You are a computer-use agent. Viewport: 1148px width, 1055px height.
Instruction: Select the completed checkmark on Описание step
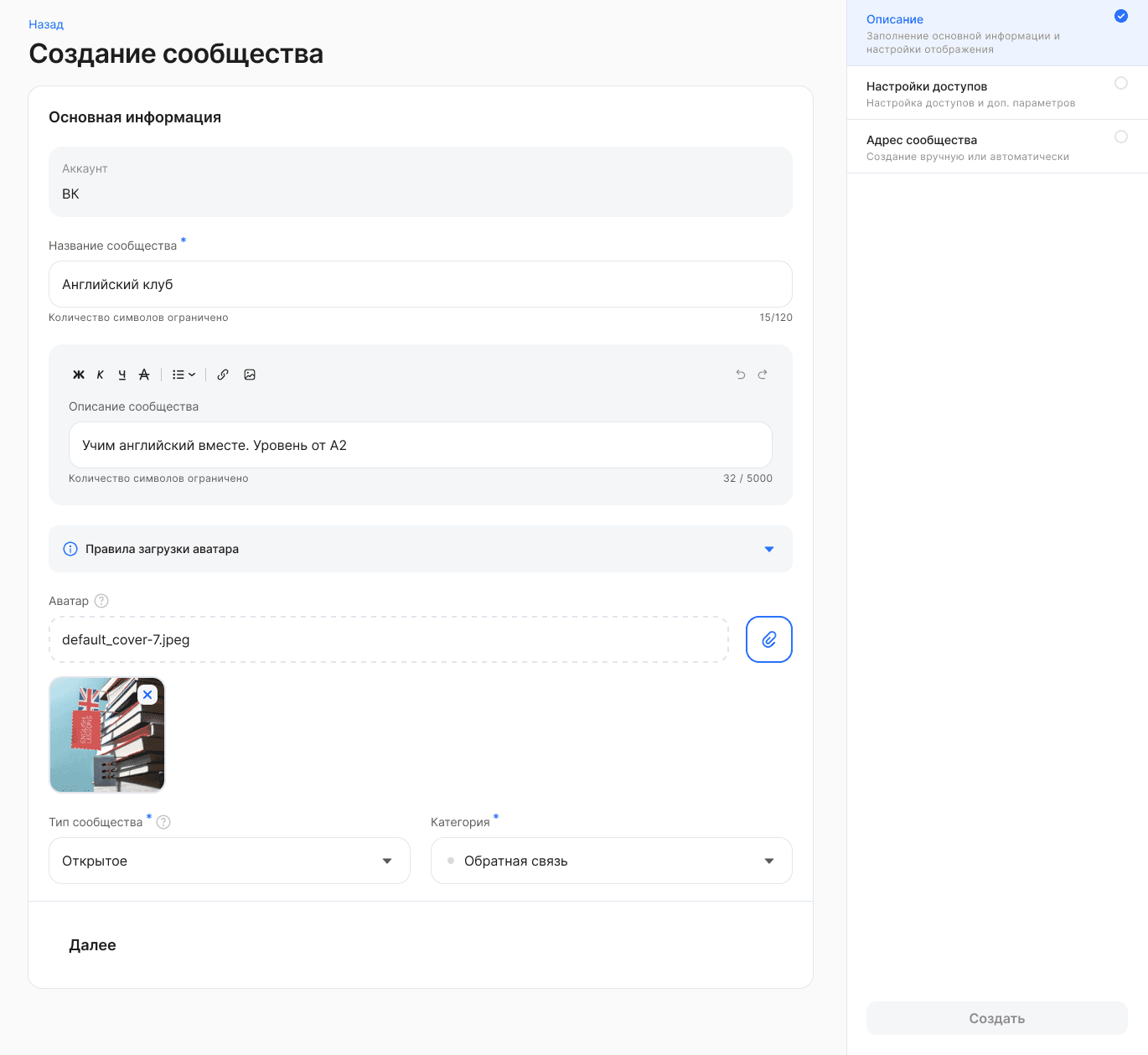[x=1120, y=15]
